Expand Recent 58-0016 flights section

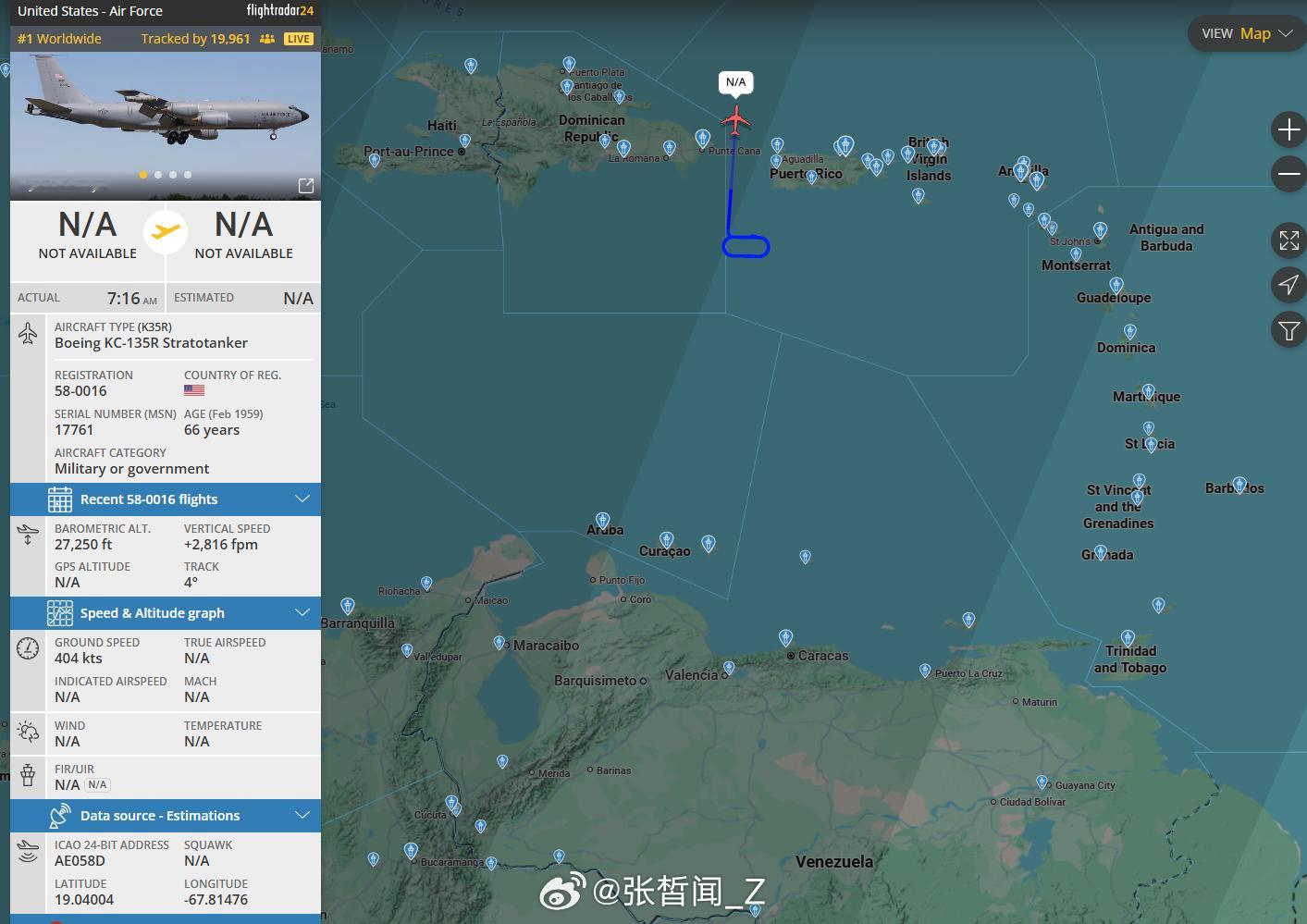click(x=166, y=499)
